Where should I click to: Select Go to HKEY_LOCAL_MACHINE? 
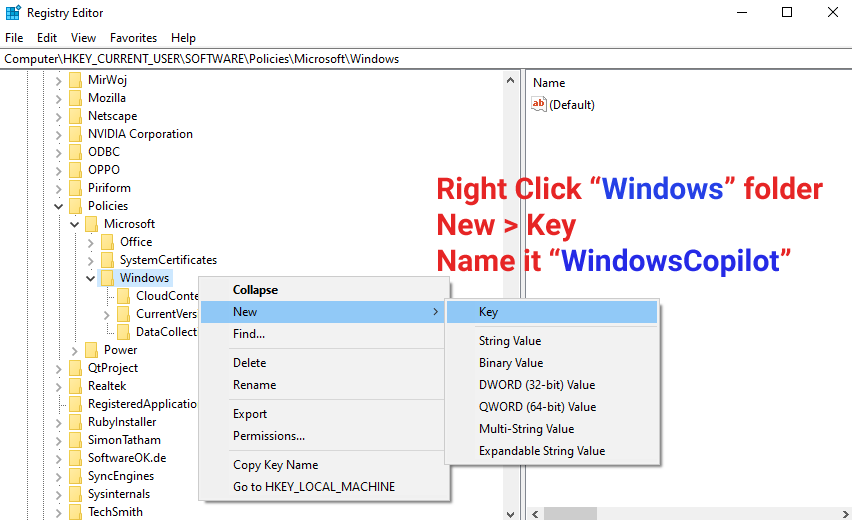(323, 487)
